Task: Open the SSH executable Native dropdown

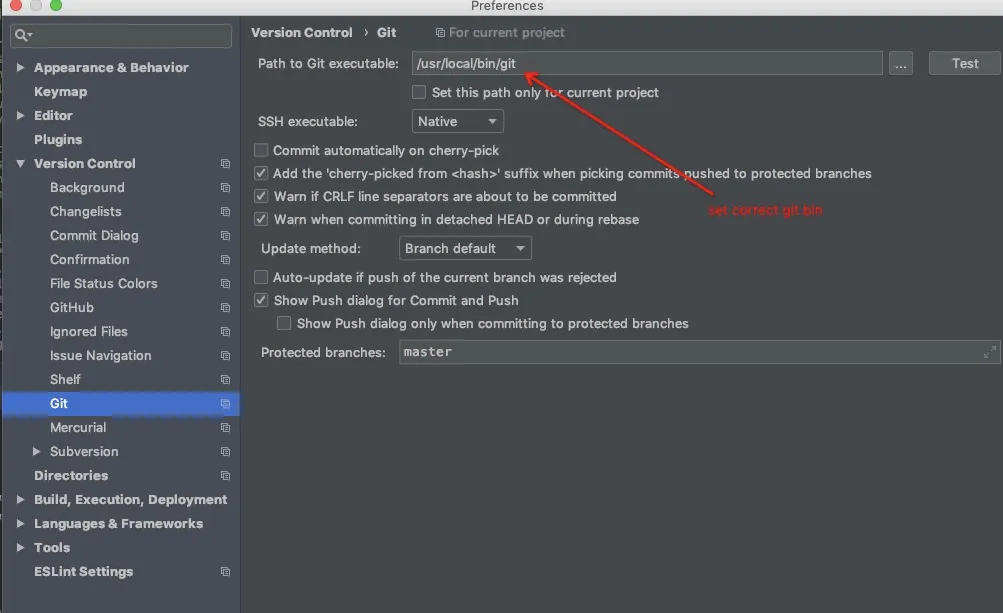Action: [x=457, y=121]
